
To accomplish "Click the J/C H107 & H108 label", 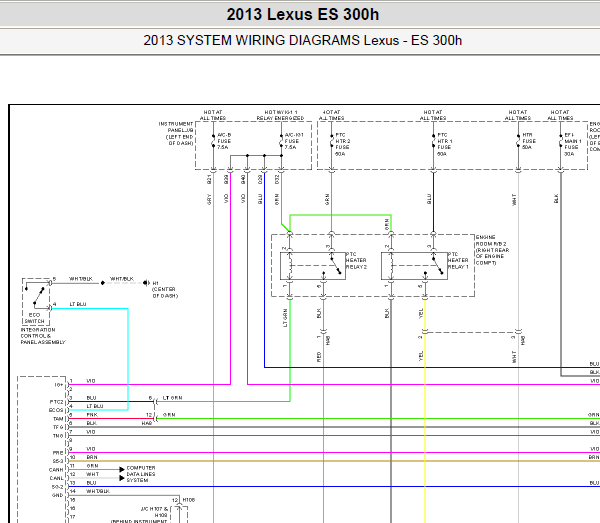I will (154, 512).
